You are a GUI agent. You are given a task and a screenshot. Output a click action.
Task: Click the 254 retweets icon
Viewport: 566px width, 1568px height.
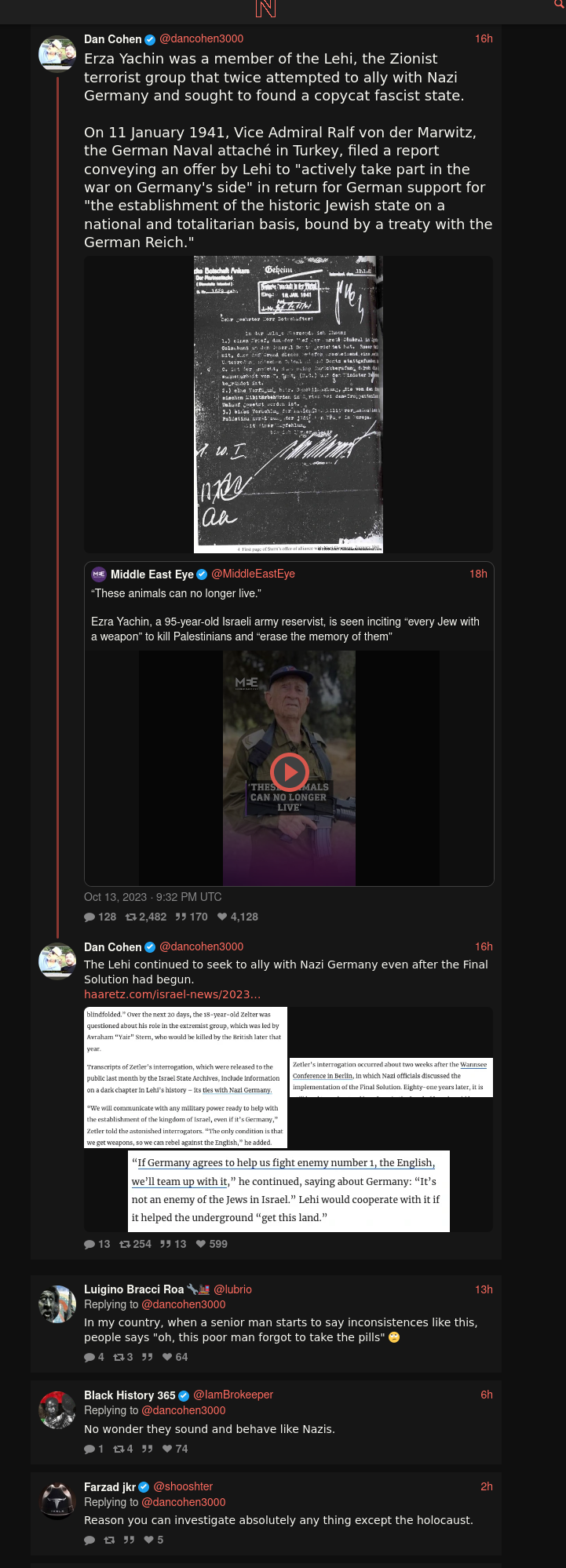pyautogui.click(x=125, y=1244)
